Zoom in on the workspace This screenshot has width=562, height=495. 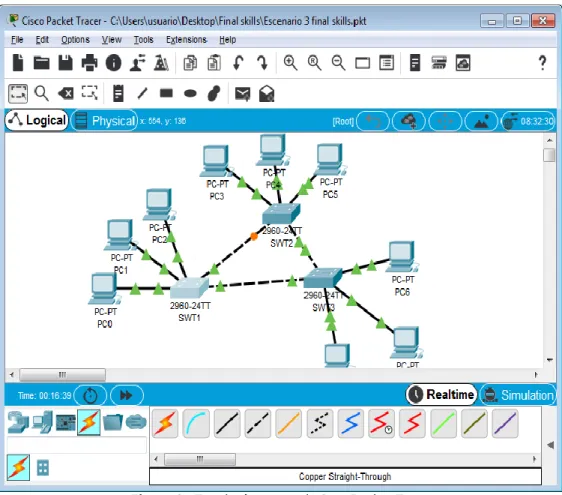point(290,63)
